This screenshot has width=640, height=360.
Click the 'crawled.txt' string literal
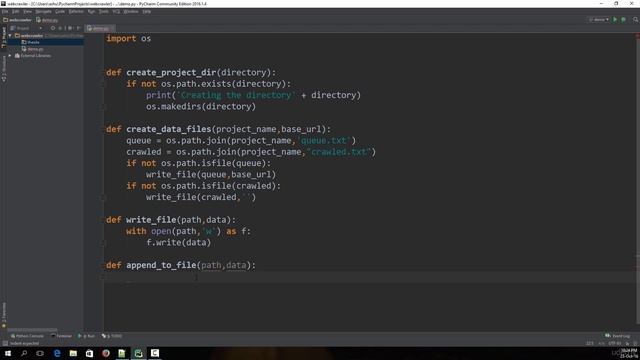(x=340, y=152)
